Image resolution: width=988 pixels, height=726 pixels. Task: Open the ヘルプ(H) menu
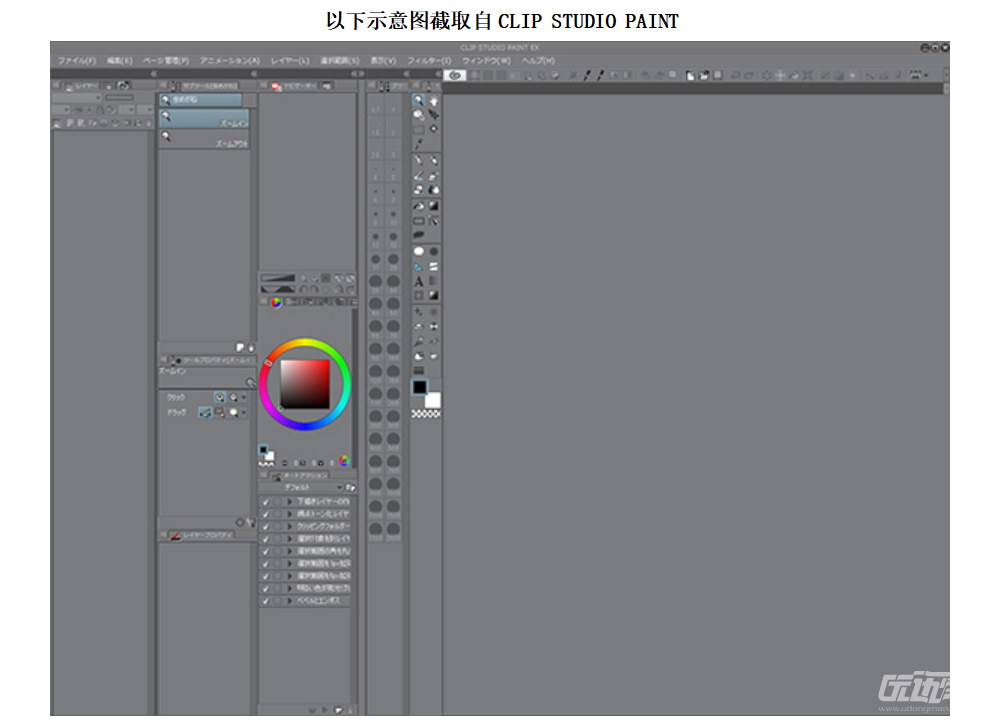tap(537, 61)
